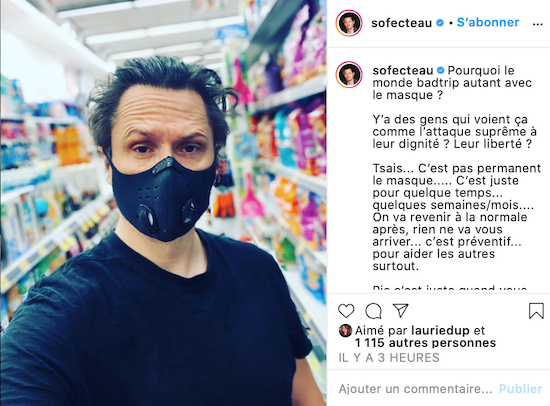
Task: Open lauriedup's profile from likes line
Action: click(440, 331)
